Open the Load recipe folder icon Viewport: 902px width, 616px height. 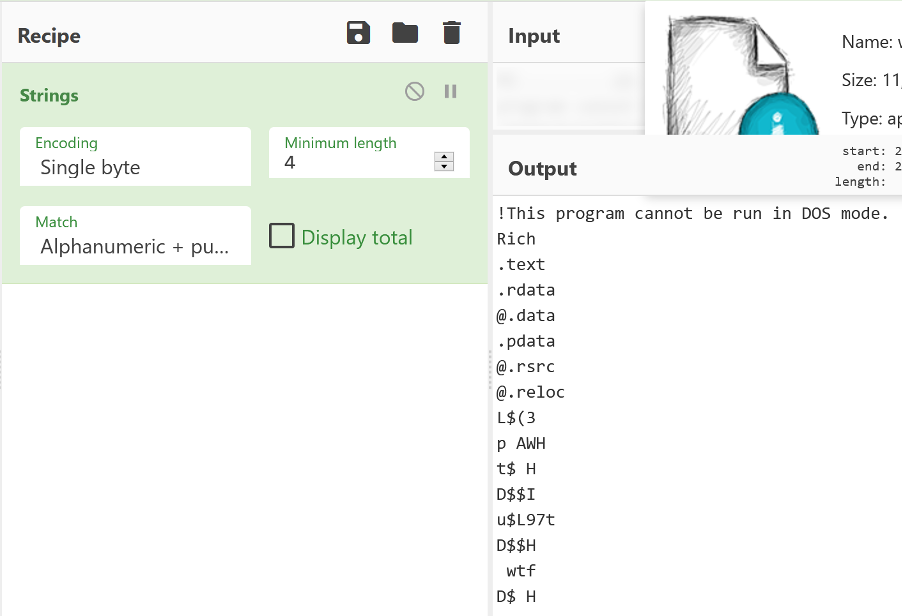coord(405,33)
